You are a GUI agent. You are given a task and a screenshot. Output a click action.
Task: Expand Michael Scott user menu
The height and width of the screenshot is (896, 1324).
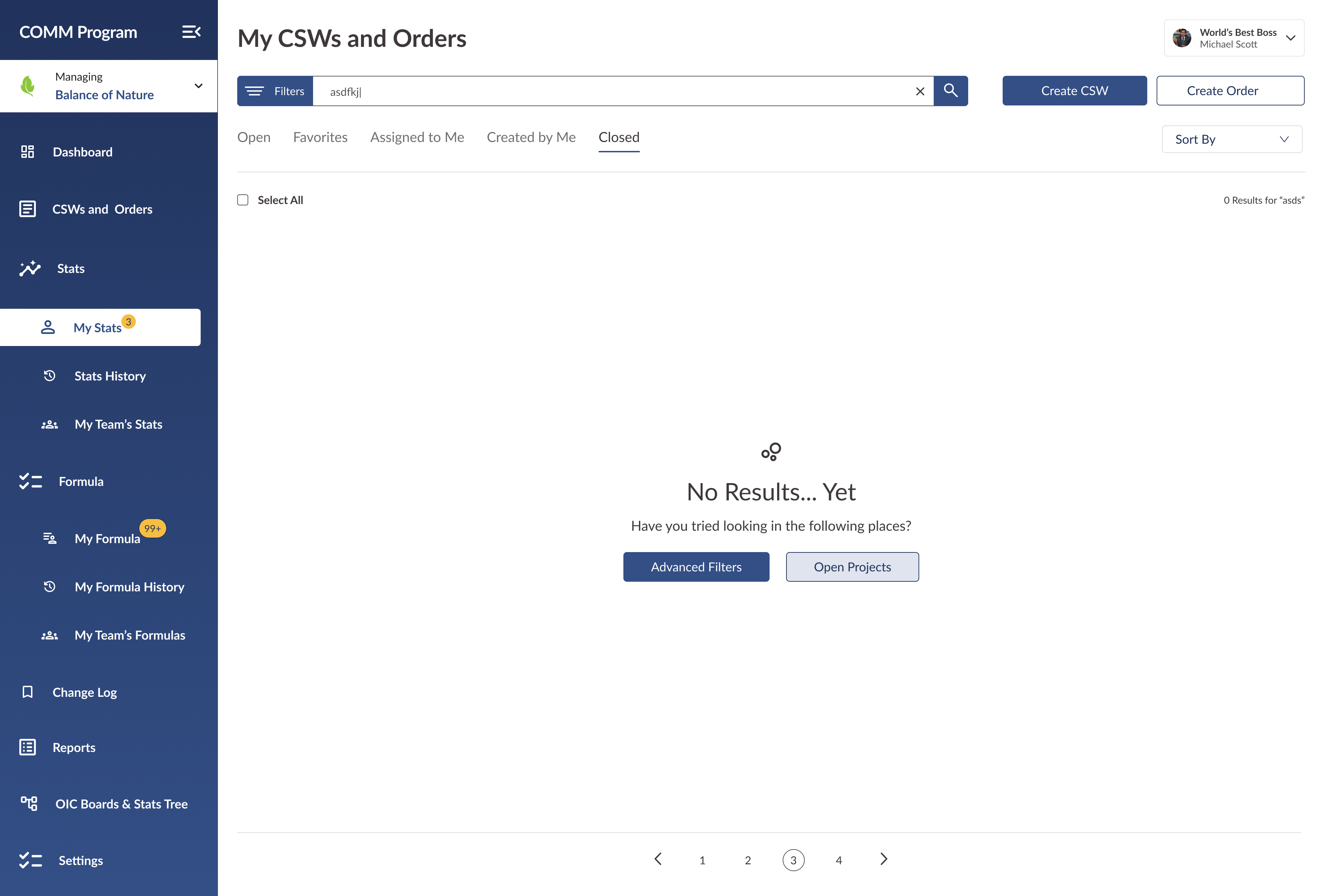(1291, 38)
